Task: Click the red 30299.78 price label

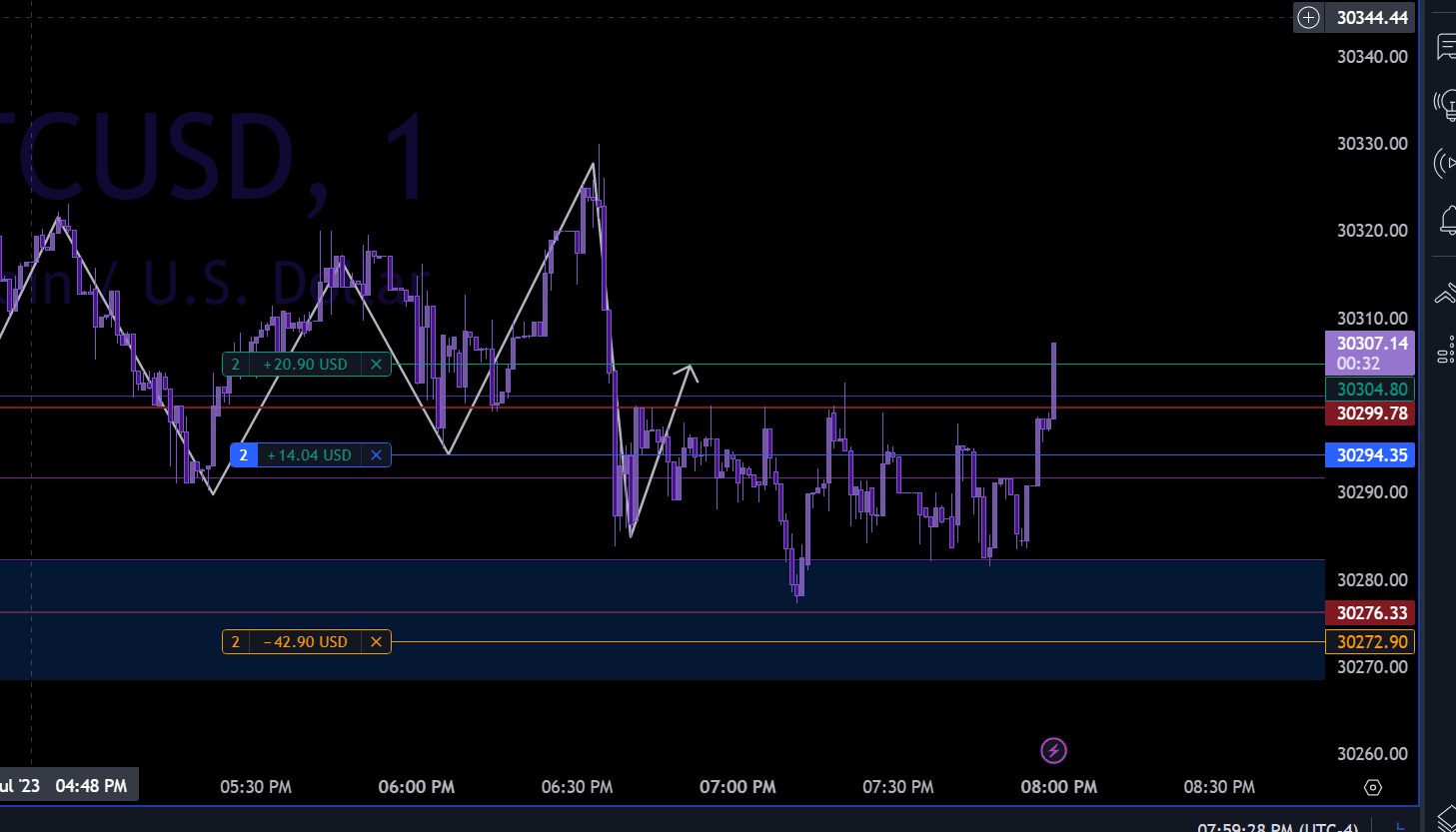Action: 1369,414
